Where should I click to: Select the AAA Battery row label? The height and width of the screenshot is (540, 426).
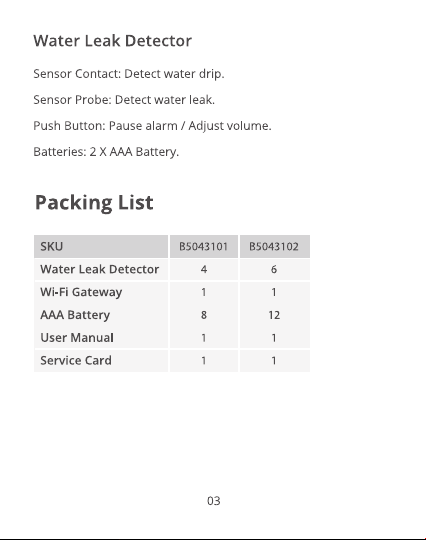pos(75,315)
